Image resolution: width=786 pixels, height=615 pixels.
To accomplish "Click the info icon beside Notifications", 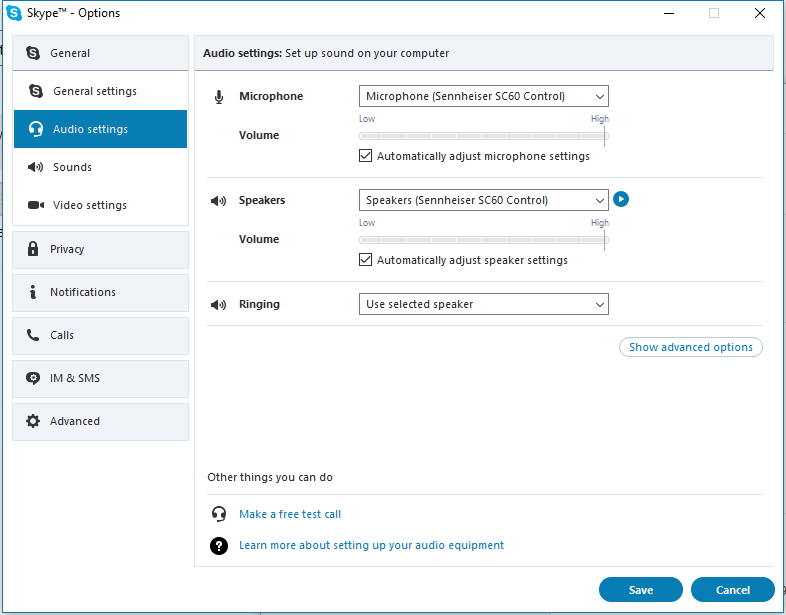I will (x=33, y=292).
